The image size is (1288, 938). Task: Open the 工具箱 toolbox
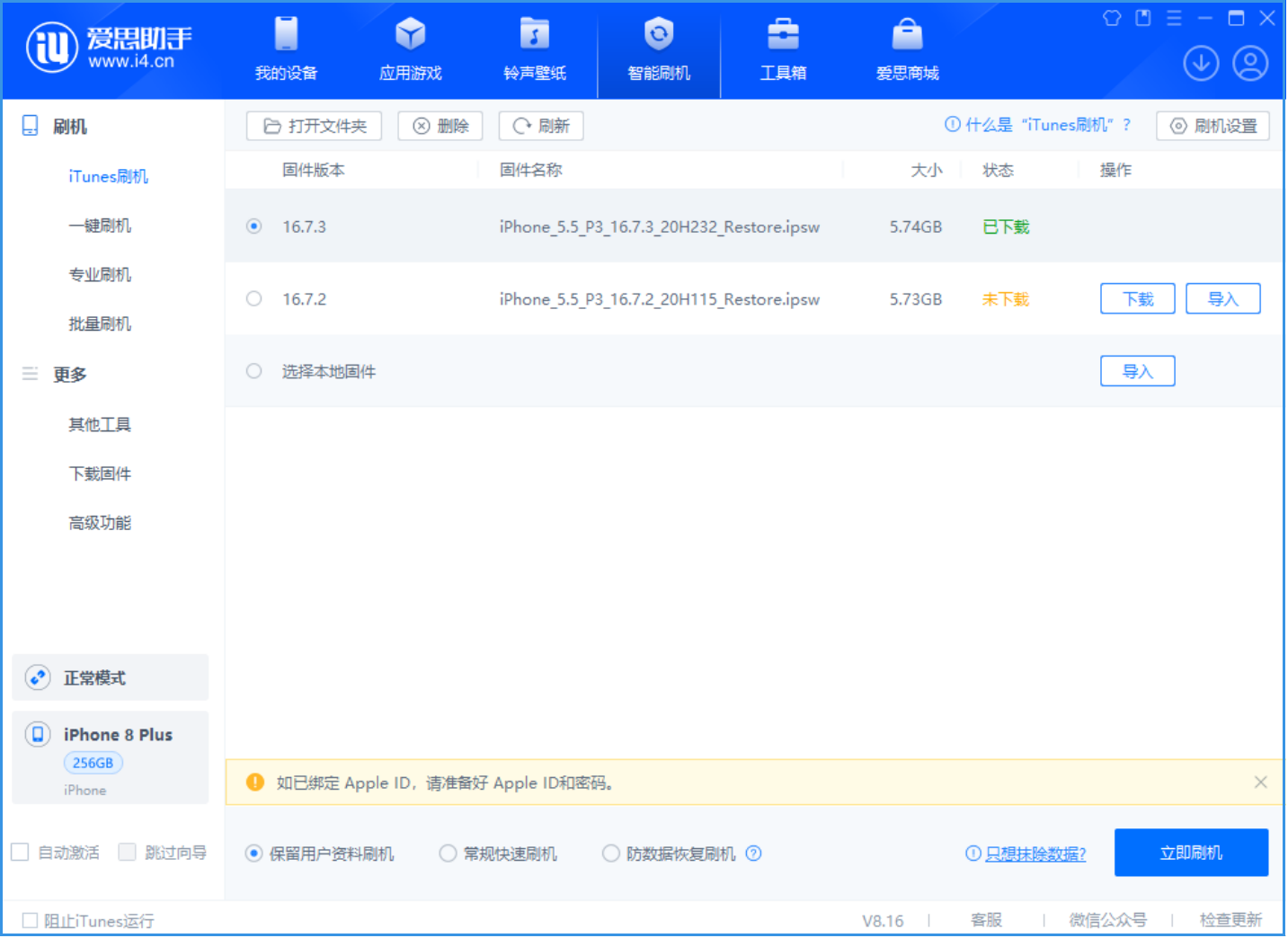pyautogui.click(x=783, y=49)
